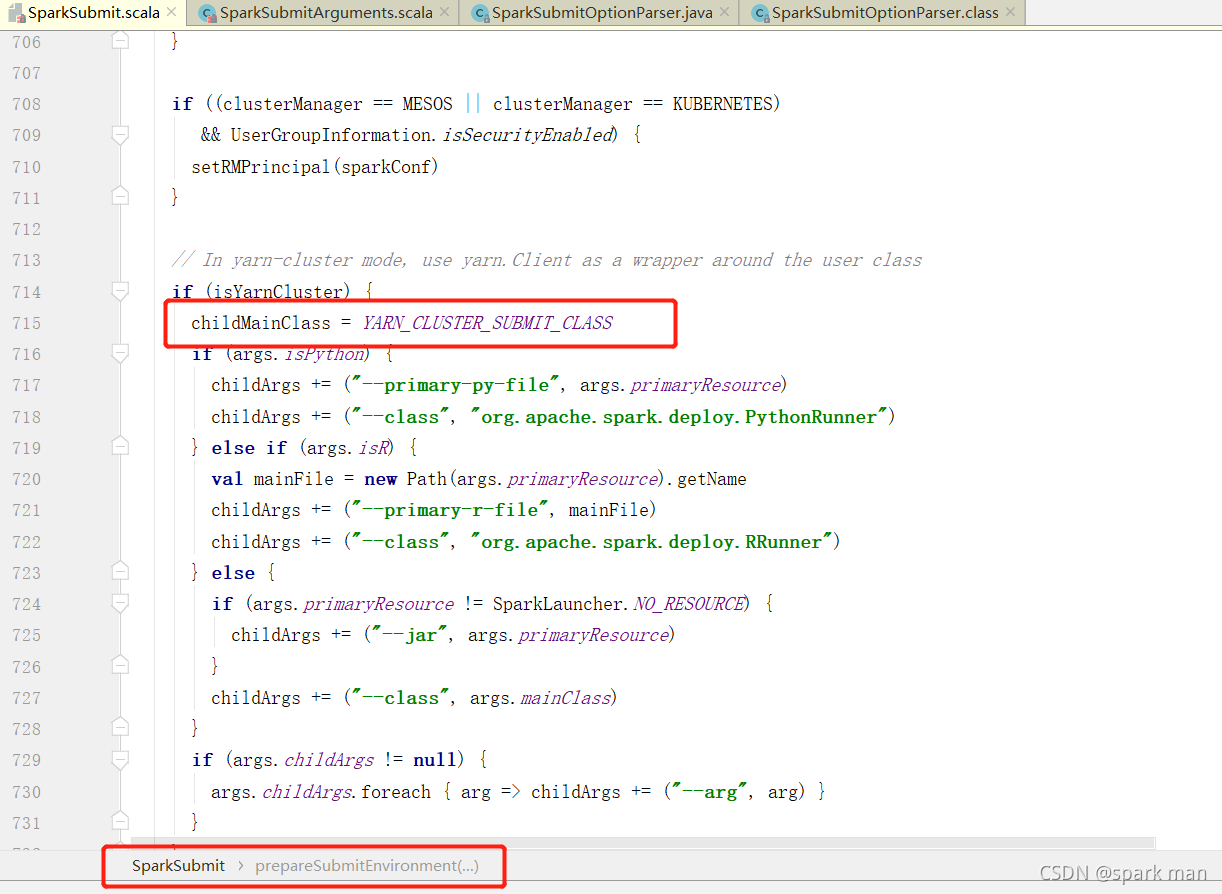Click the fold end marker at line 731

[x=120, y=822]
